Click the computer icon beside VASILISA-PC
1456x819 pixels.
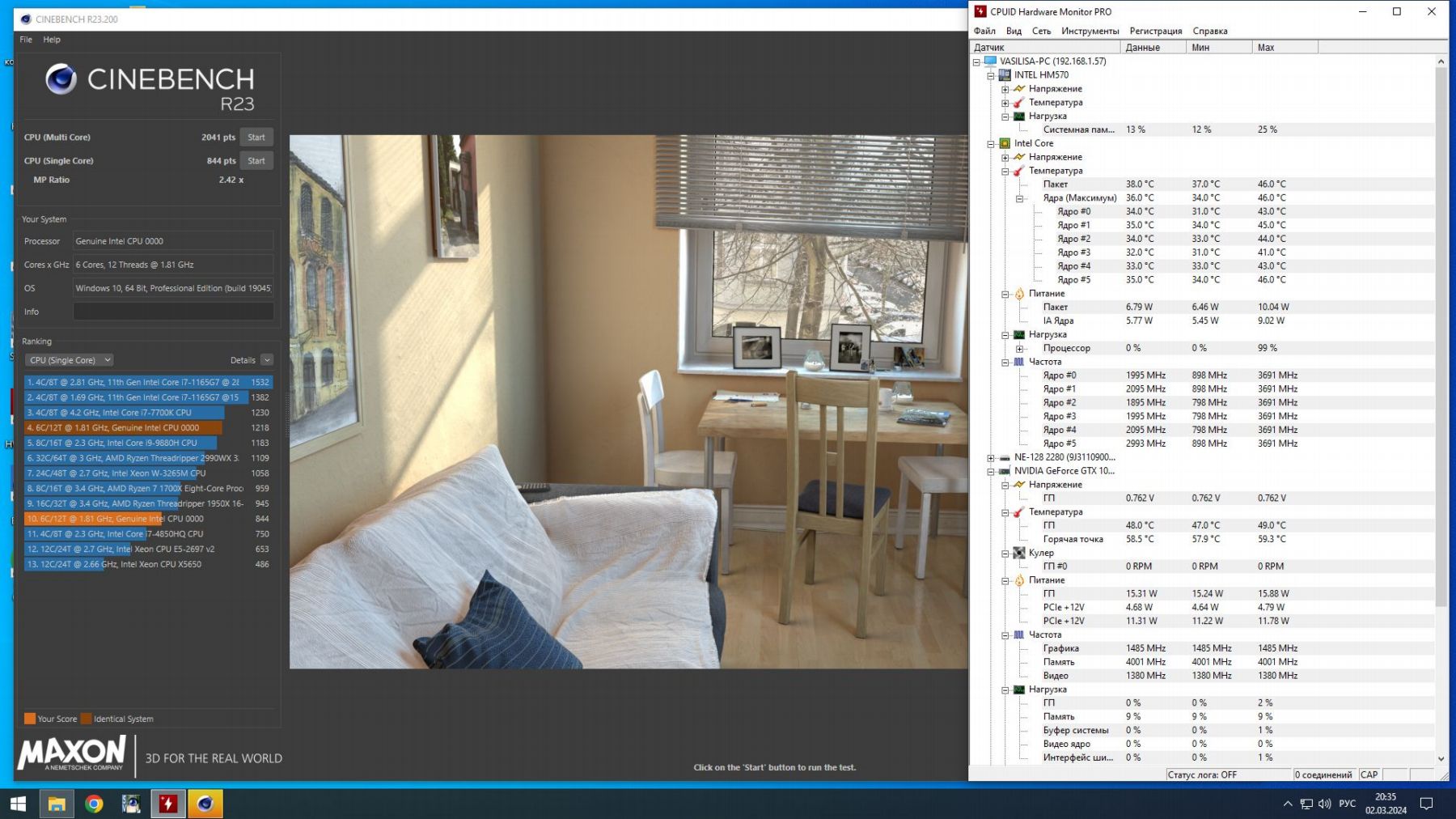[990, 62]
